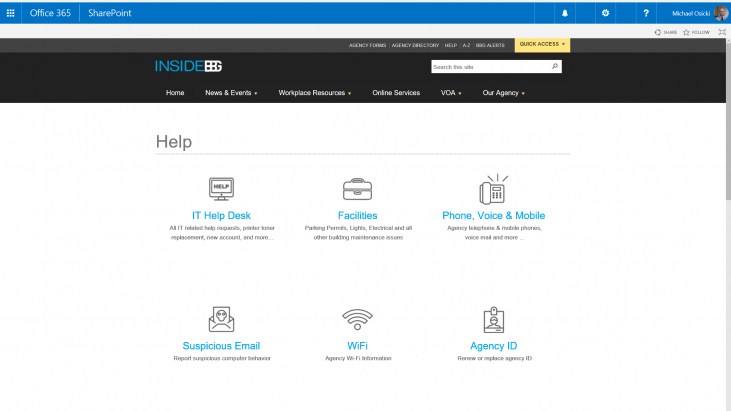This screenshot has height=411, width=731.
Task: Open Help in the top utility bar
Action: [x=451, y=45]
